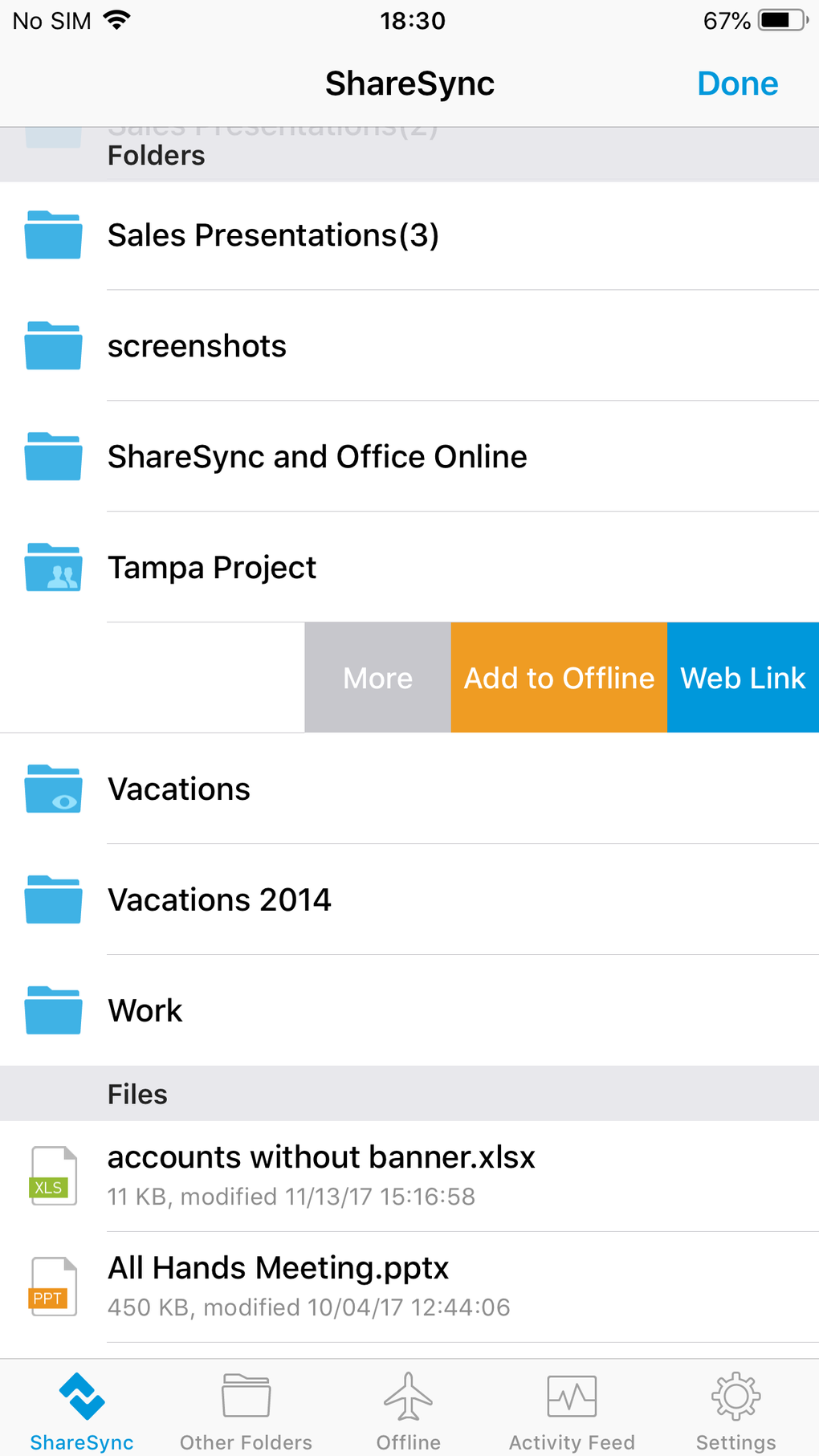Click the PPT file icon

point(53,1287)
